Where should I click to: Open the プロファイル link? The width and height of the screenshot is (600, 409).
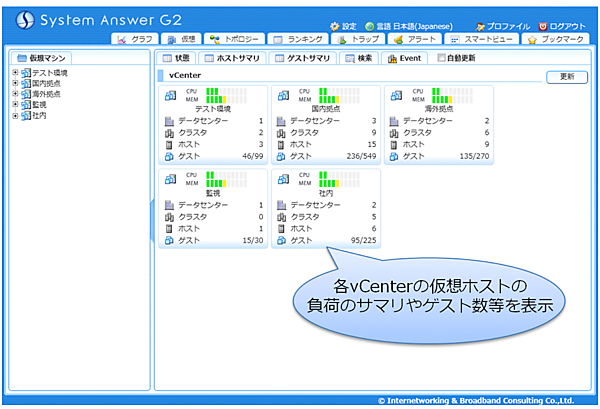pyautogui.click(x=504, y=26)
